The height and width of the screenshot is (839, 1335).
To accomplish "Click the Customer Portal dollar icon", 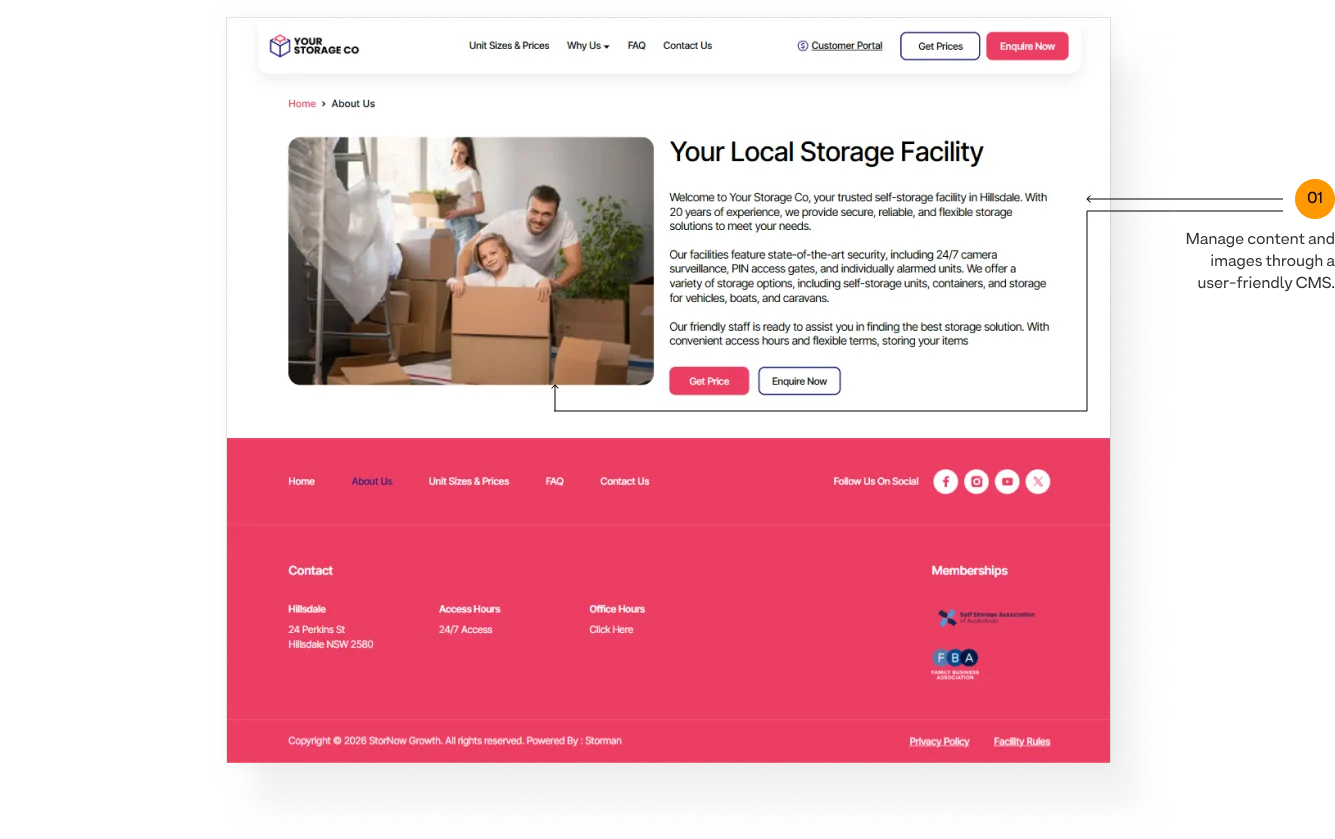I will (802, 46).
